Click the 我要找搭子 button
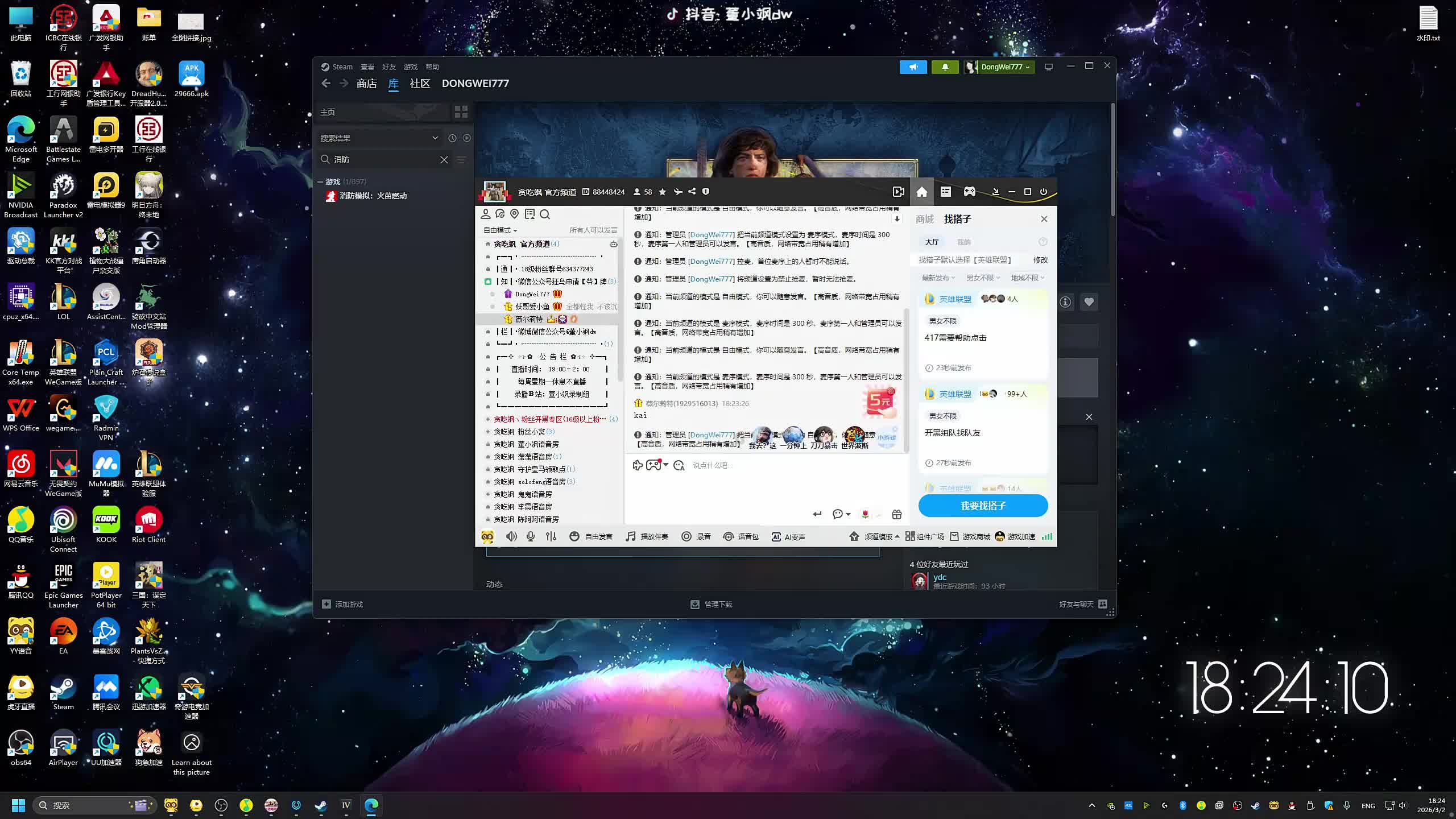This screenshot has height=819, width=1456. tap(983, 506)
